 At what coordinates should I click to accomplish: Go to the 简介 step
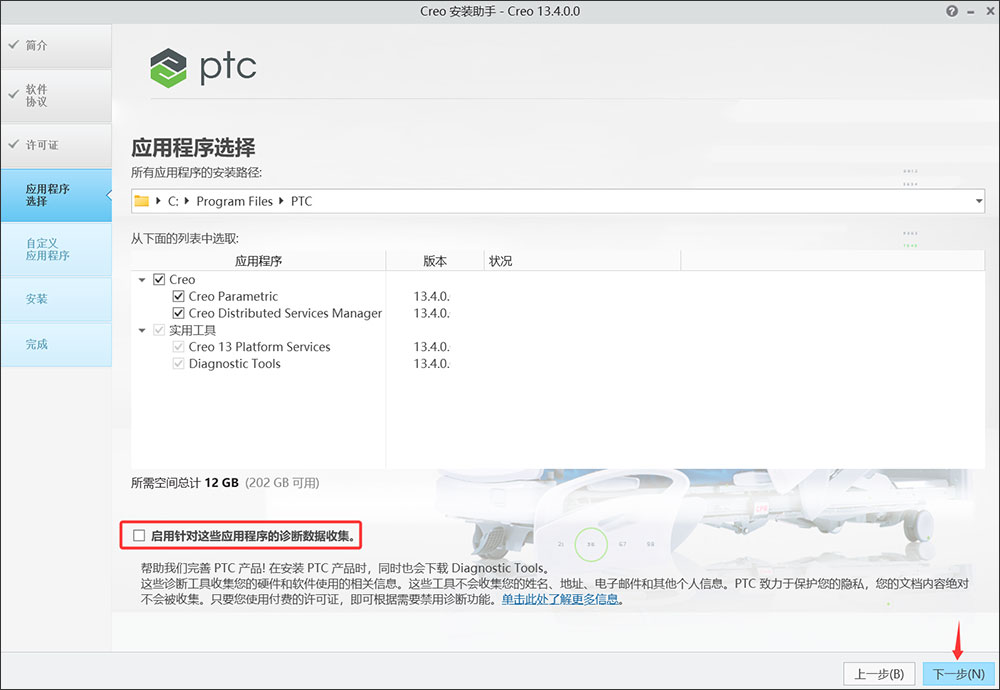[x=56, y=46]
